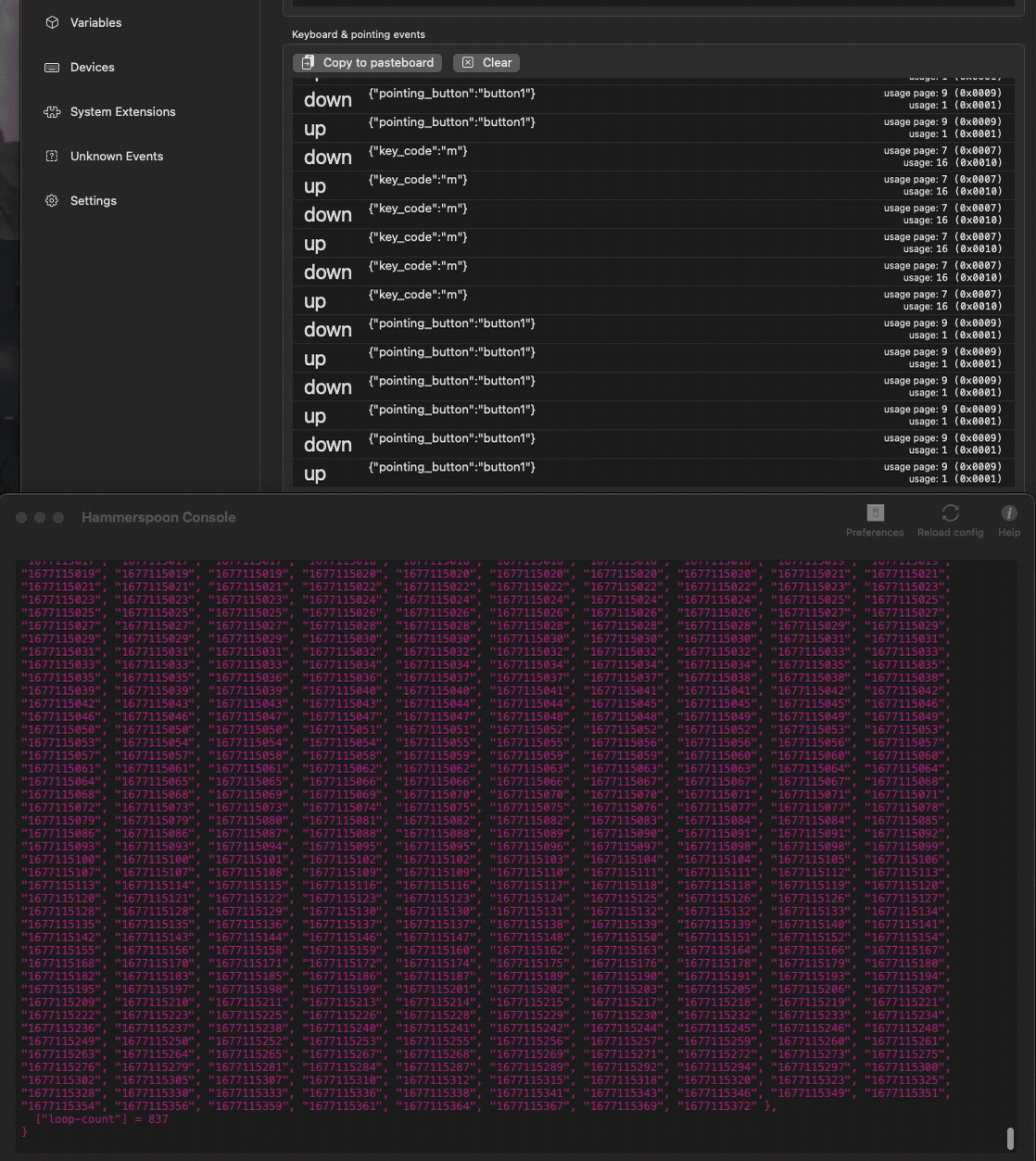Screen dimensions: 1036x1161
Task: Select Devices in the left sidebar
Action: (95, 67)
